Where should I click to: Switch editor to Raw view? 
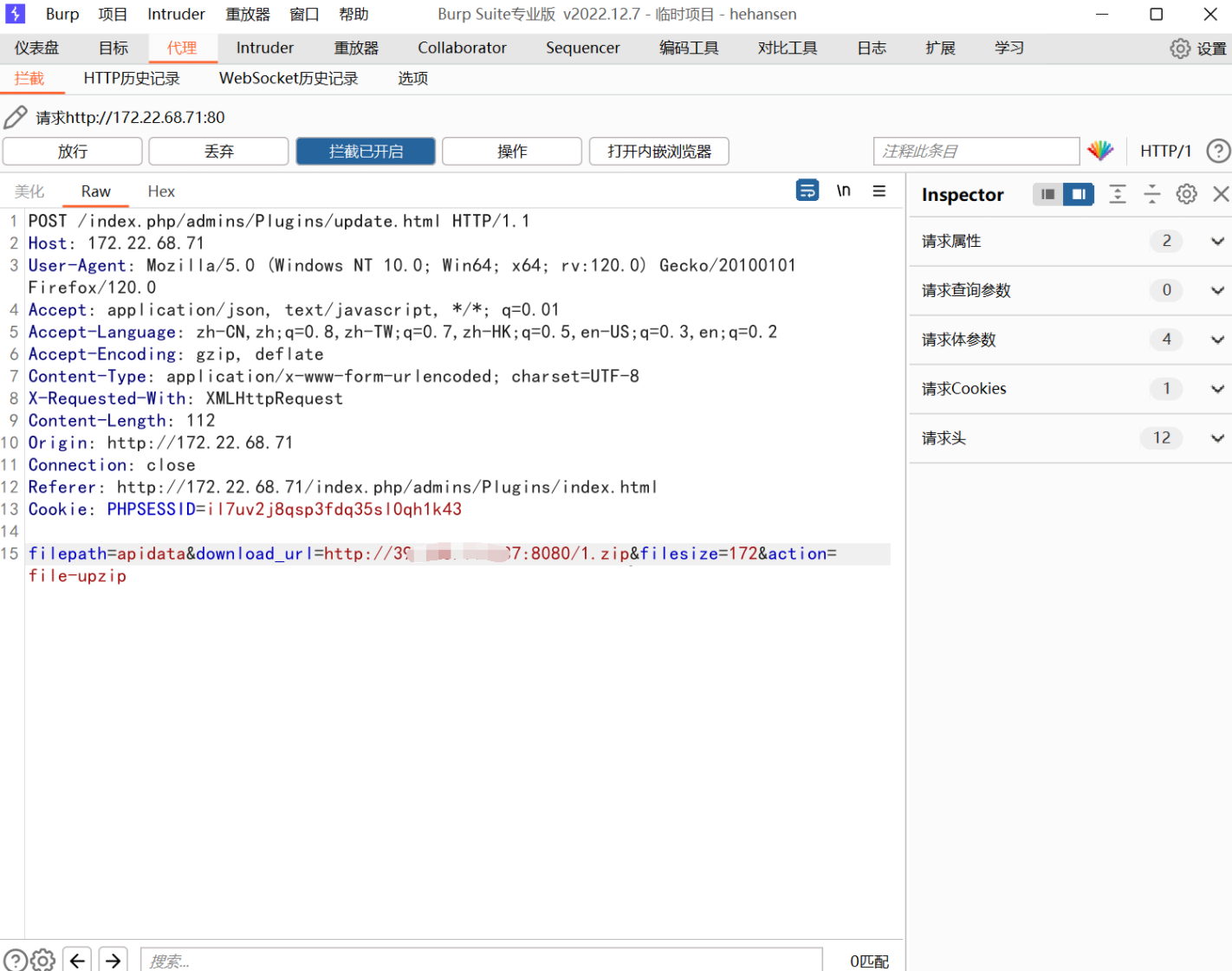(x=96, y=191)
